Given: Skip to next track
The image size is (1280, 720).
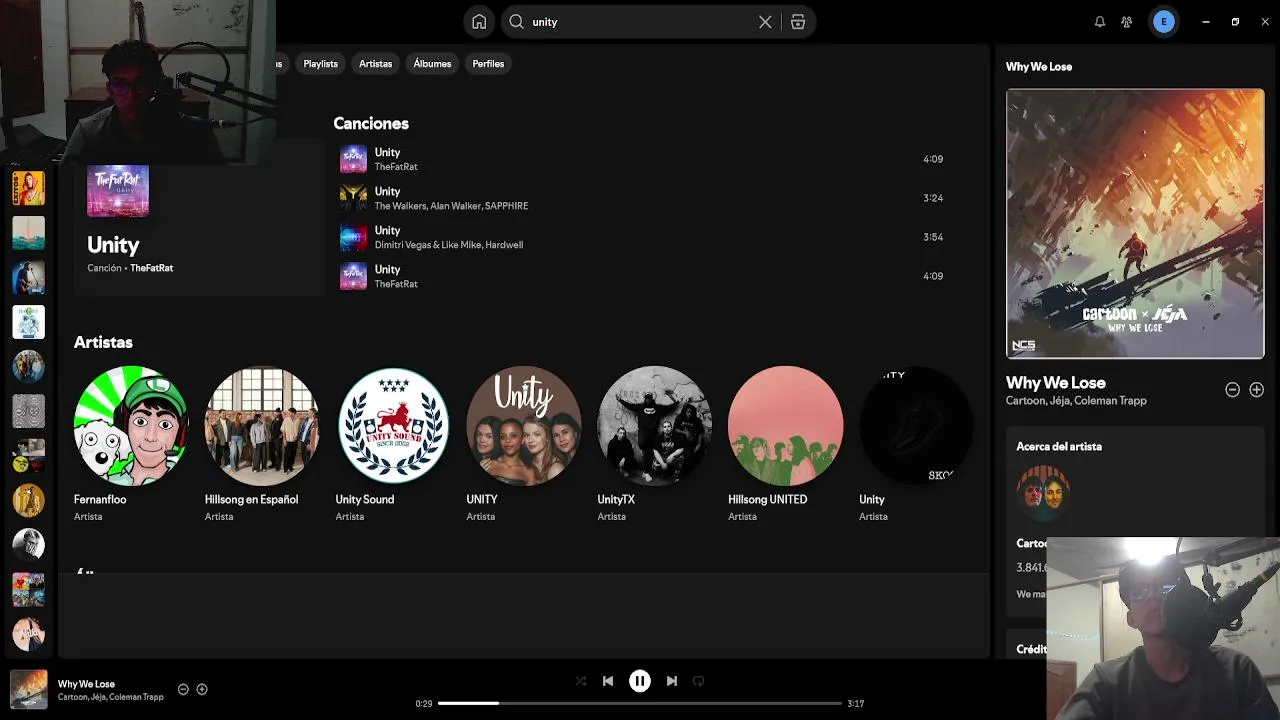Looking at the screenshot, I should click(672, 681).
